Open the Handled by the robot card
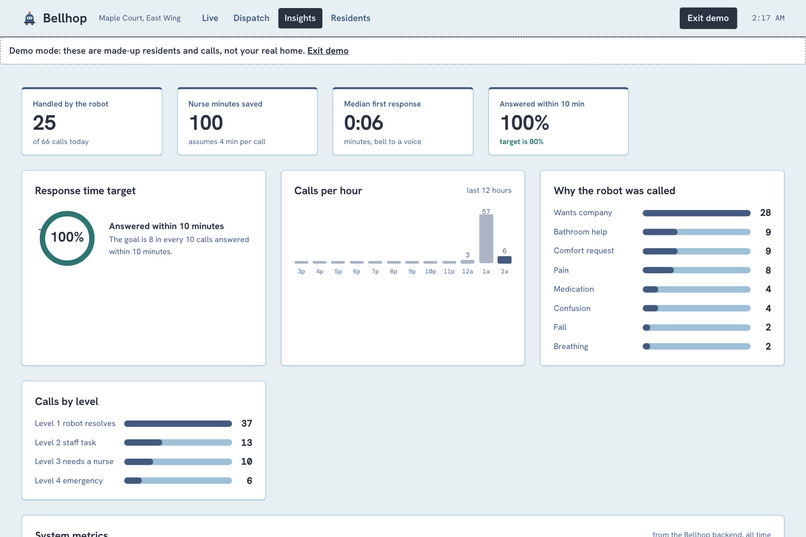806x537 pixels. click(92, 121)
